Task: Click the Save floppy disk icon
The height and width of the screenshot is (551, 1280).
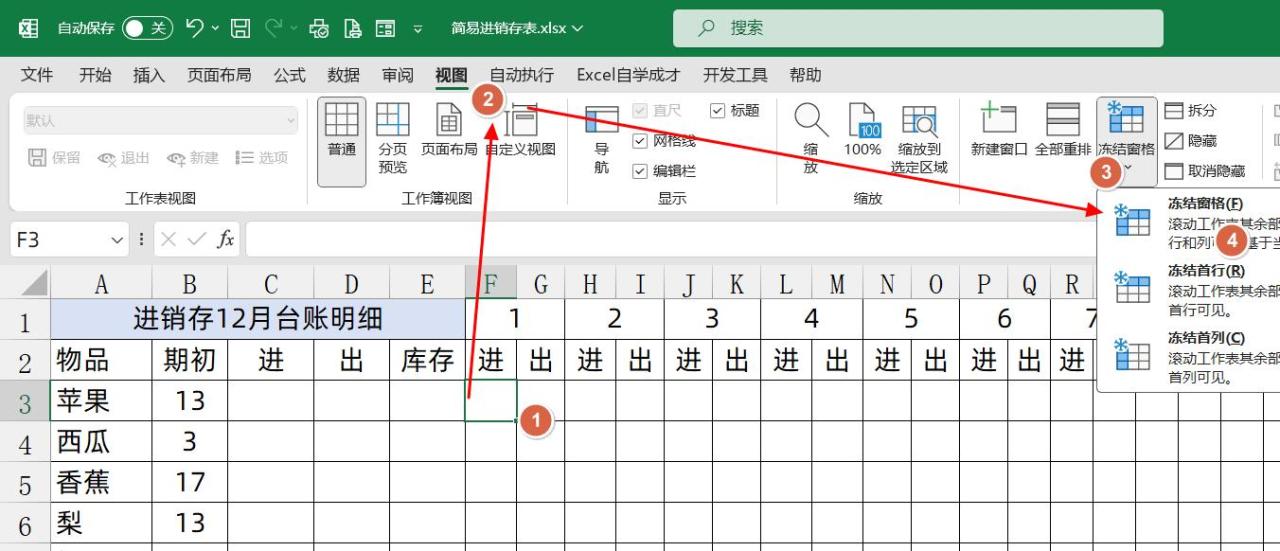Action: tap(241, 28)
